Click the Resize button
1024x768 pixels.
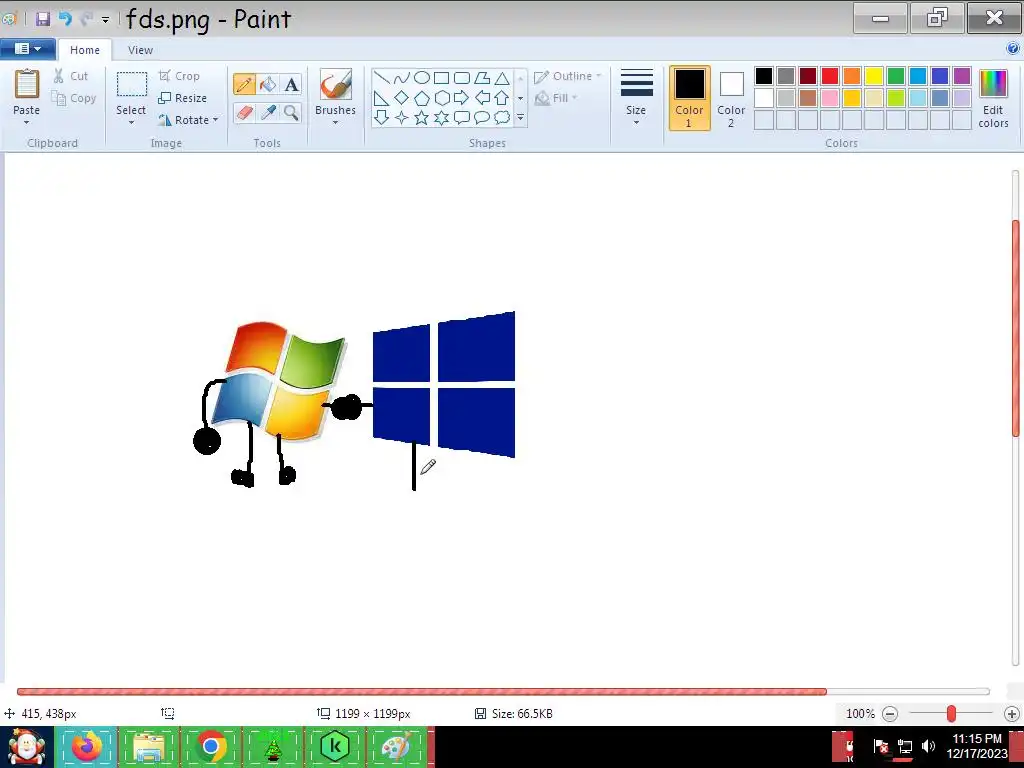click(182, 98)
